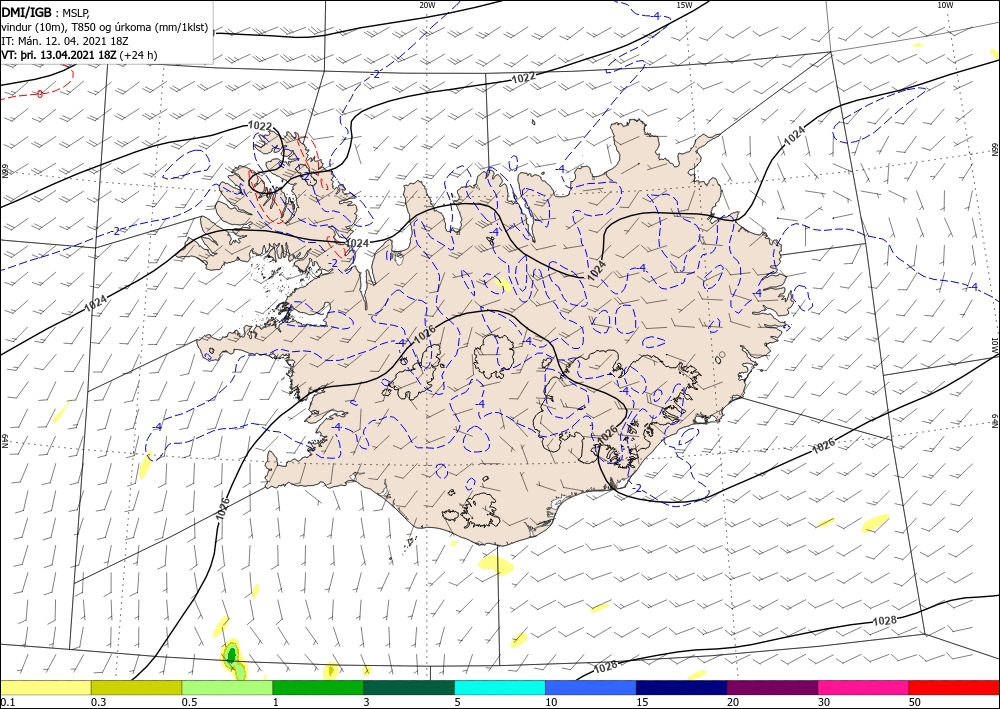This screenshot has width=1000, height=709.
Task: Click the 1026 label southwest of Iceland over sea
Action: click(221, 511)
